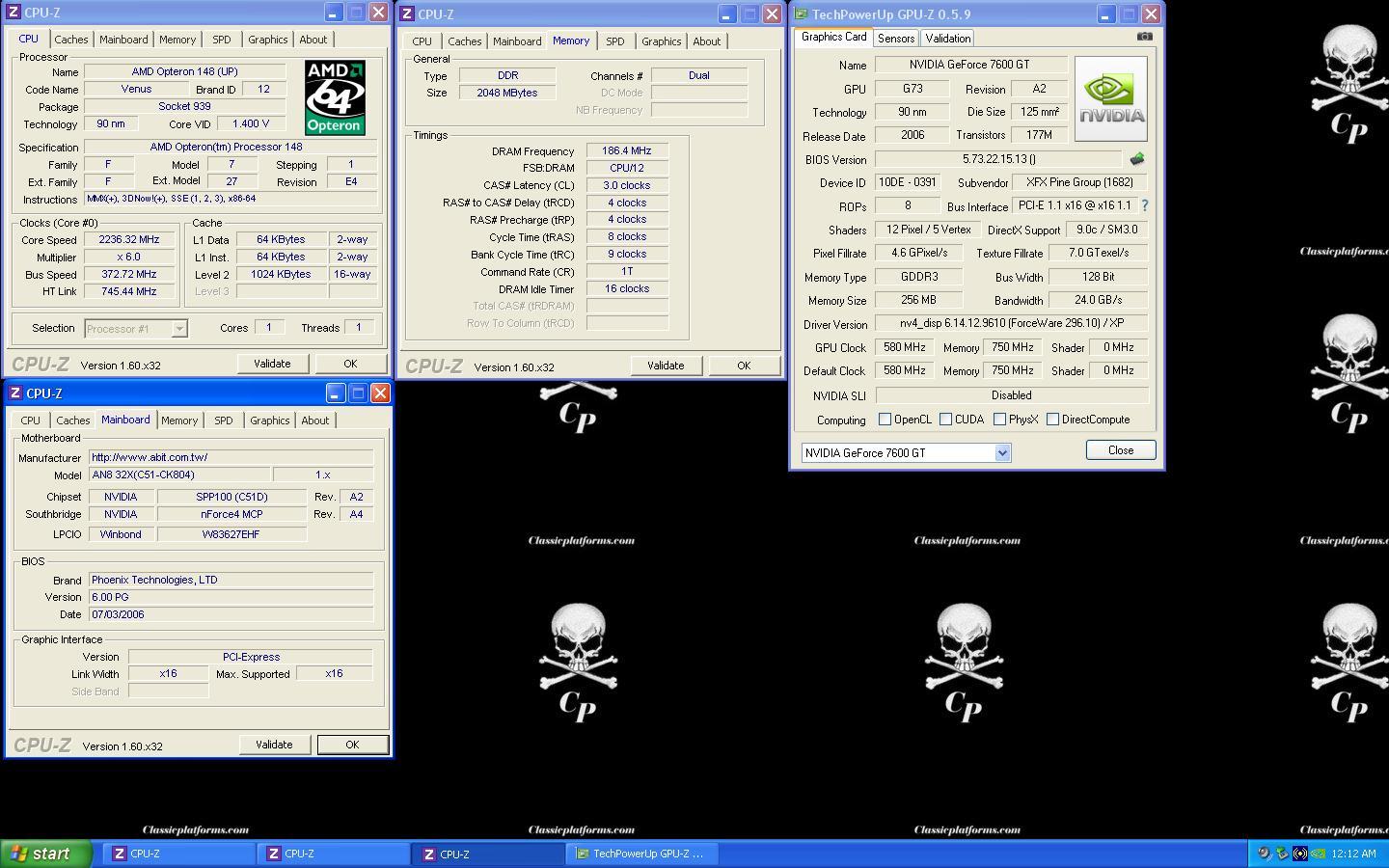Click the Windows start button

[46, 854]
